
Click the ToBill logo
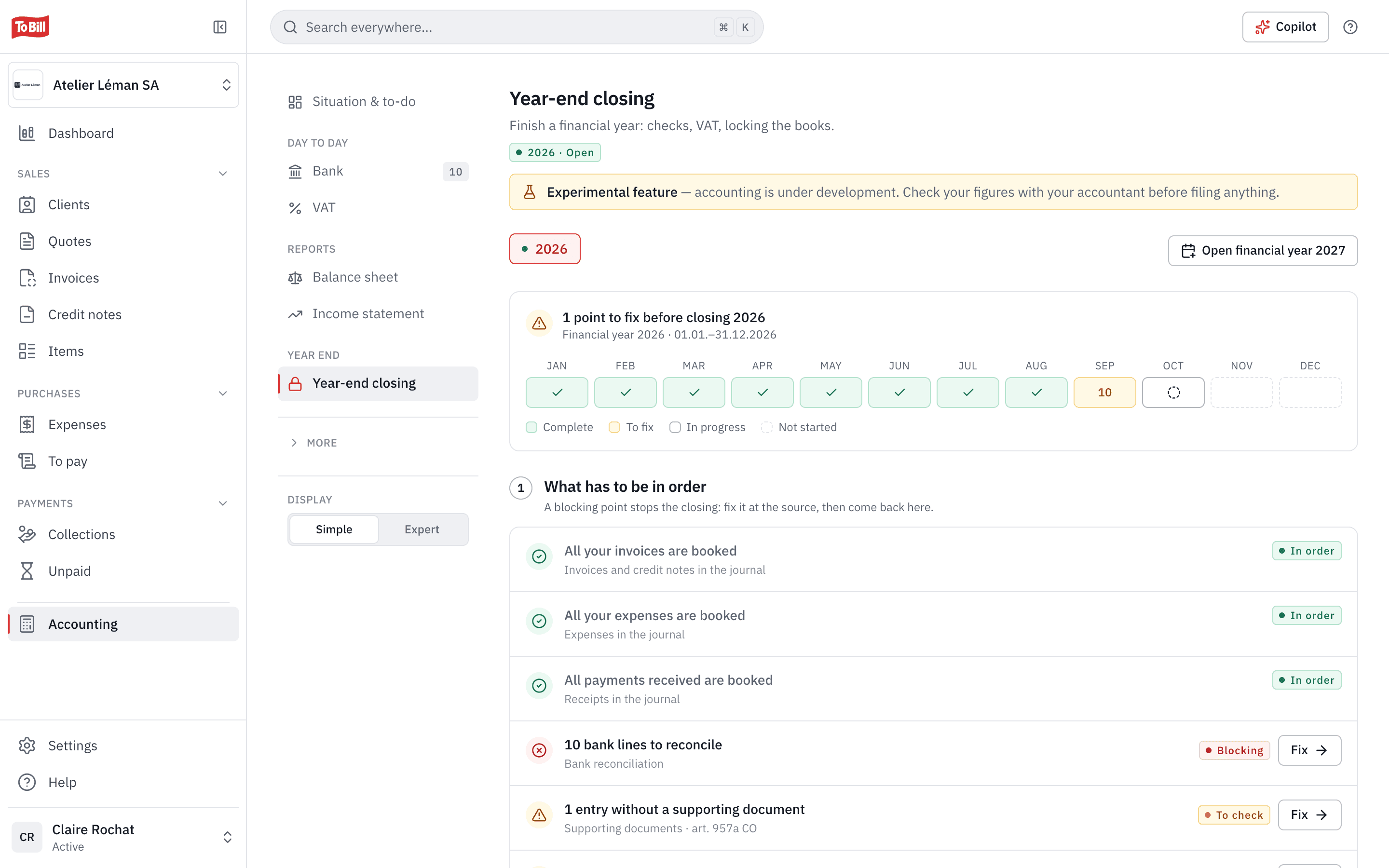[x=30, y=27]
